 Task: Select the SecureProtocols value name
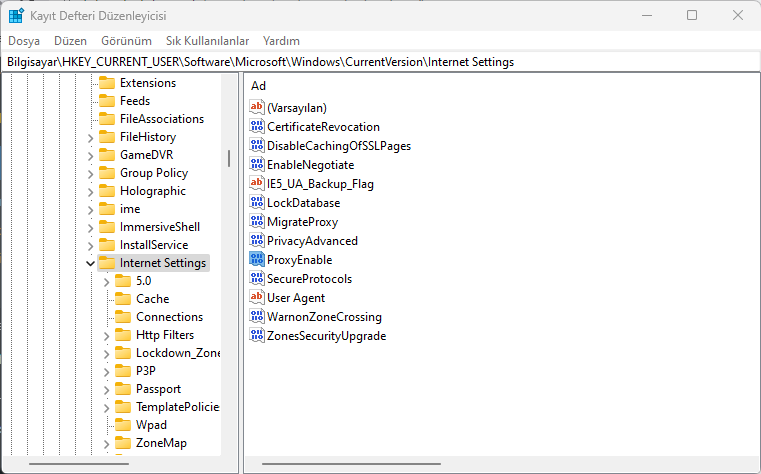click(309, 278)
